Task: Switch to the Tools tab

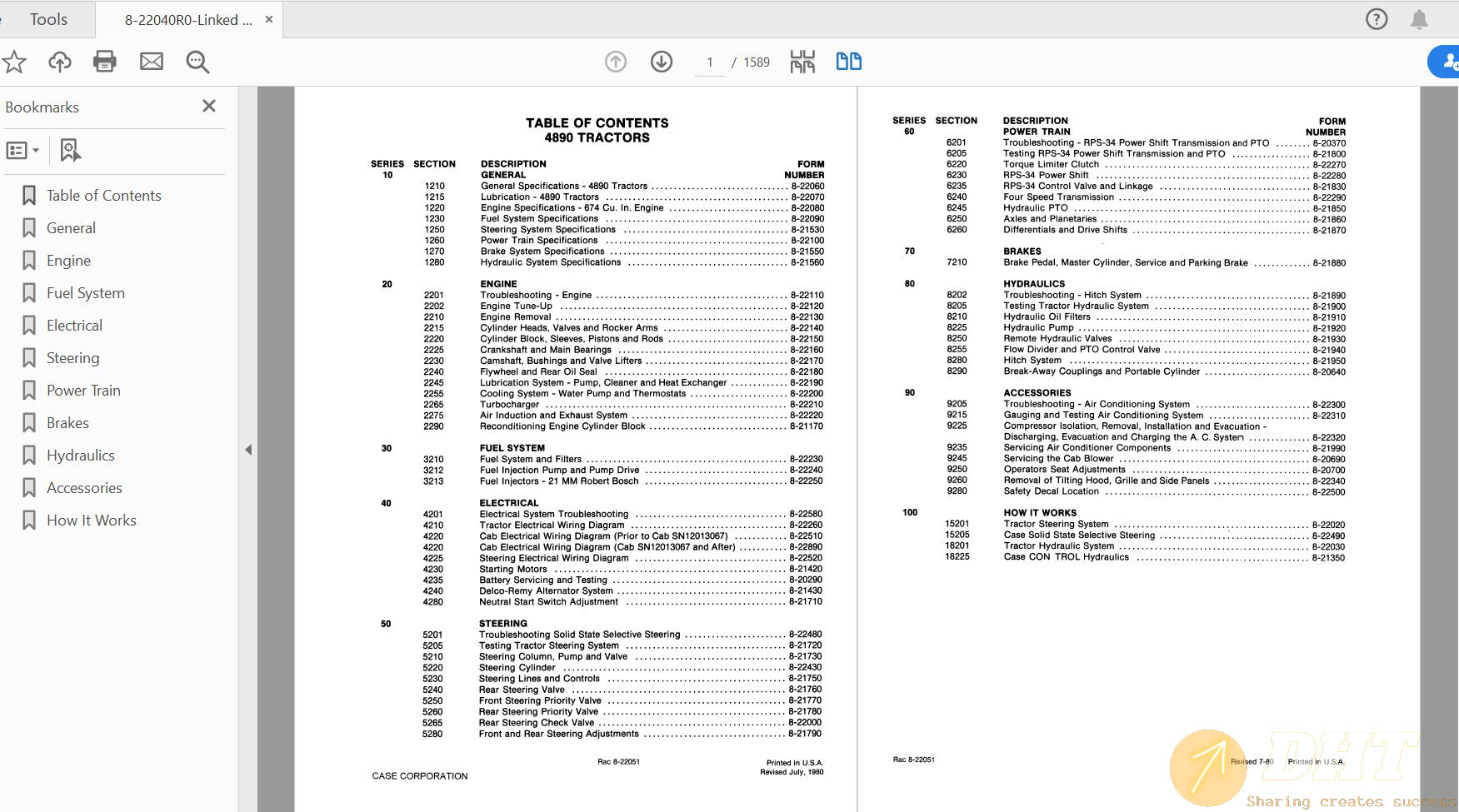Action: coord(47,18)
